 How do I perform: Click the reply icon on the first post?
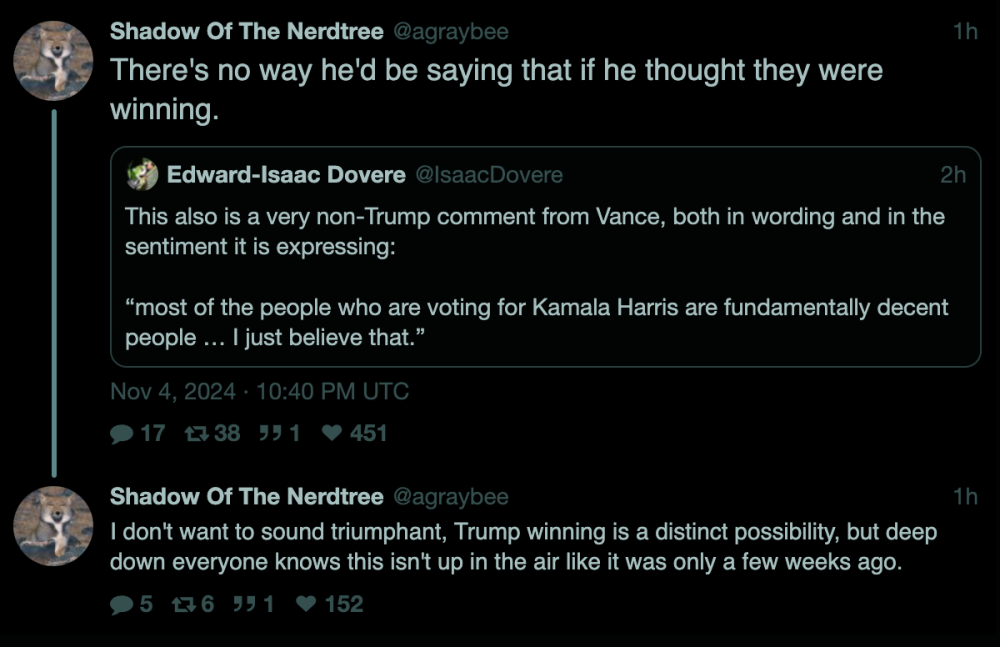[122, 434]
